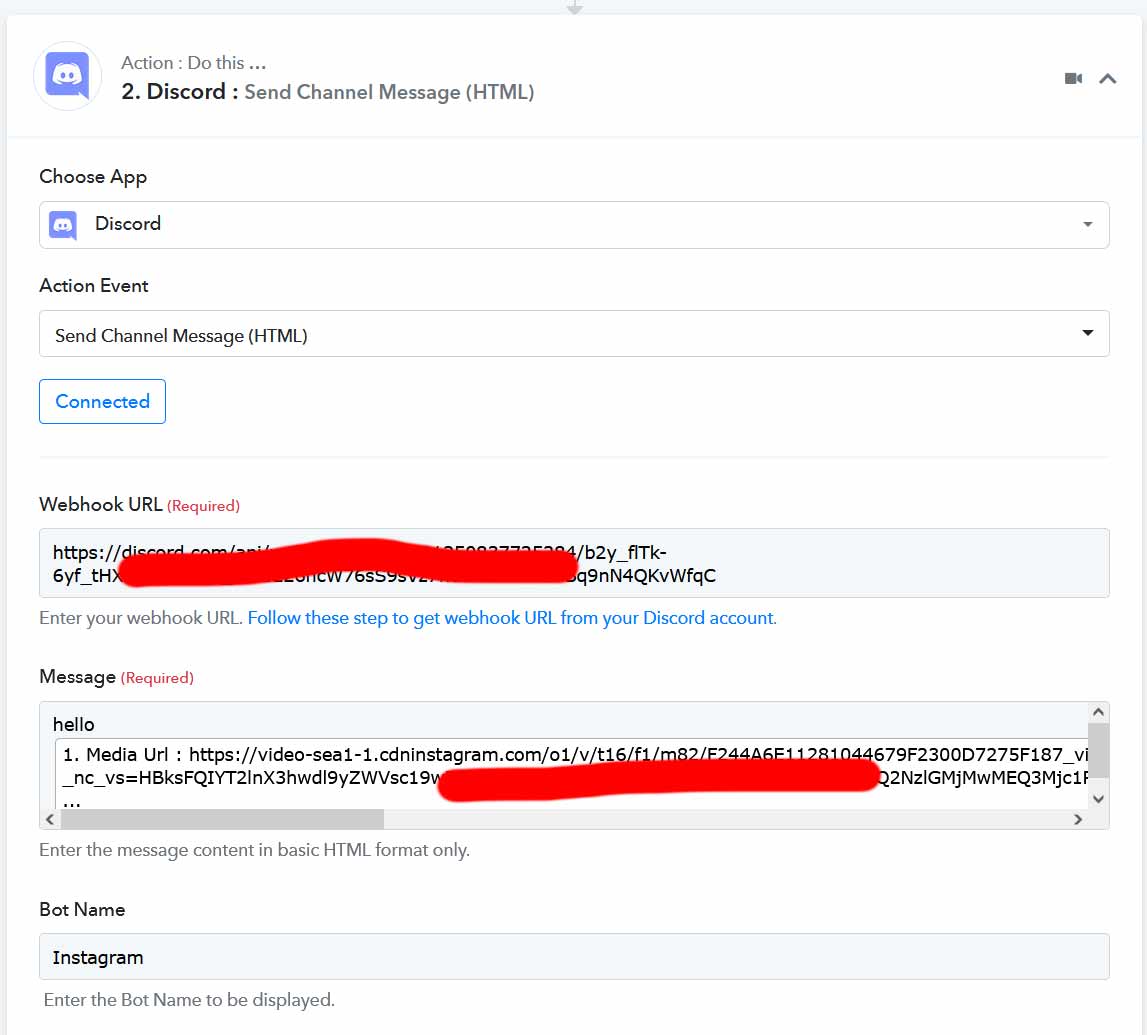
Task: Click the small Discord icon in Choose App field
Action: [63, 225]
